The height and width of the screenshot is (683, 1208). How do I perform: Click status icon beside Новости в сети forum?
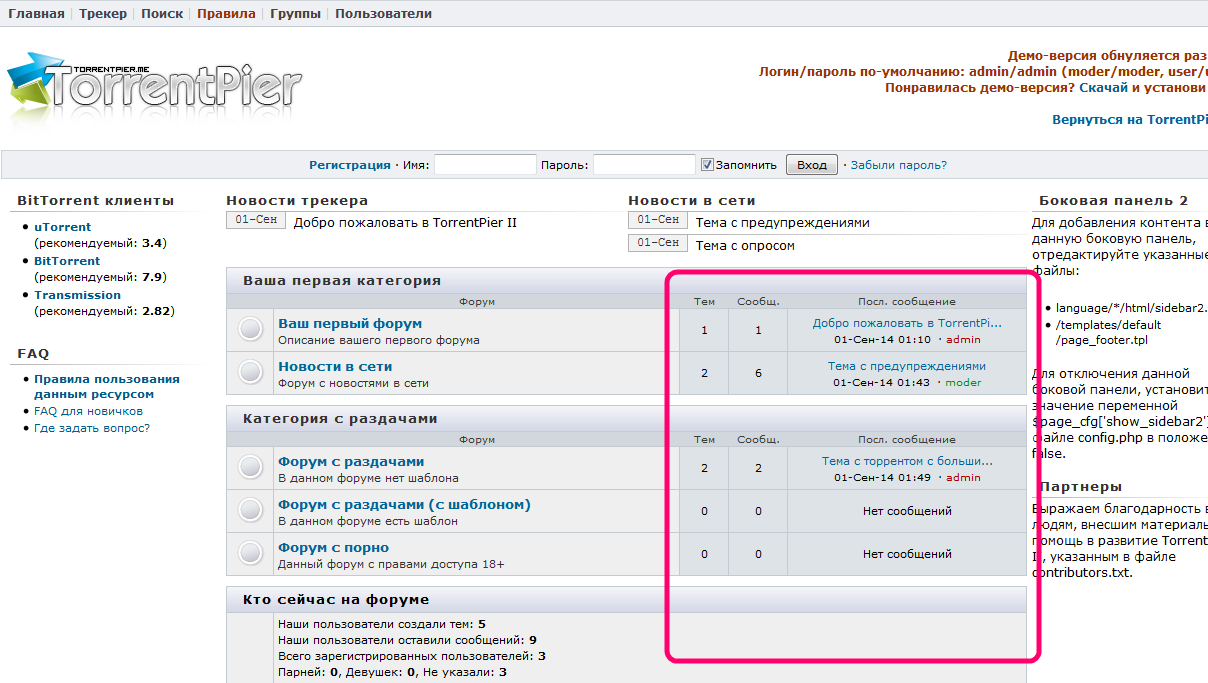pyautogui.click(x=251, y=372)
